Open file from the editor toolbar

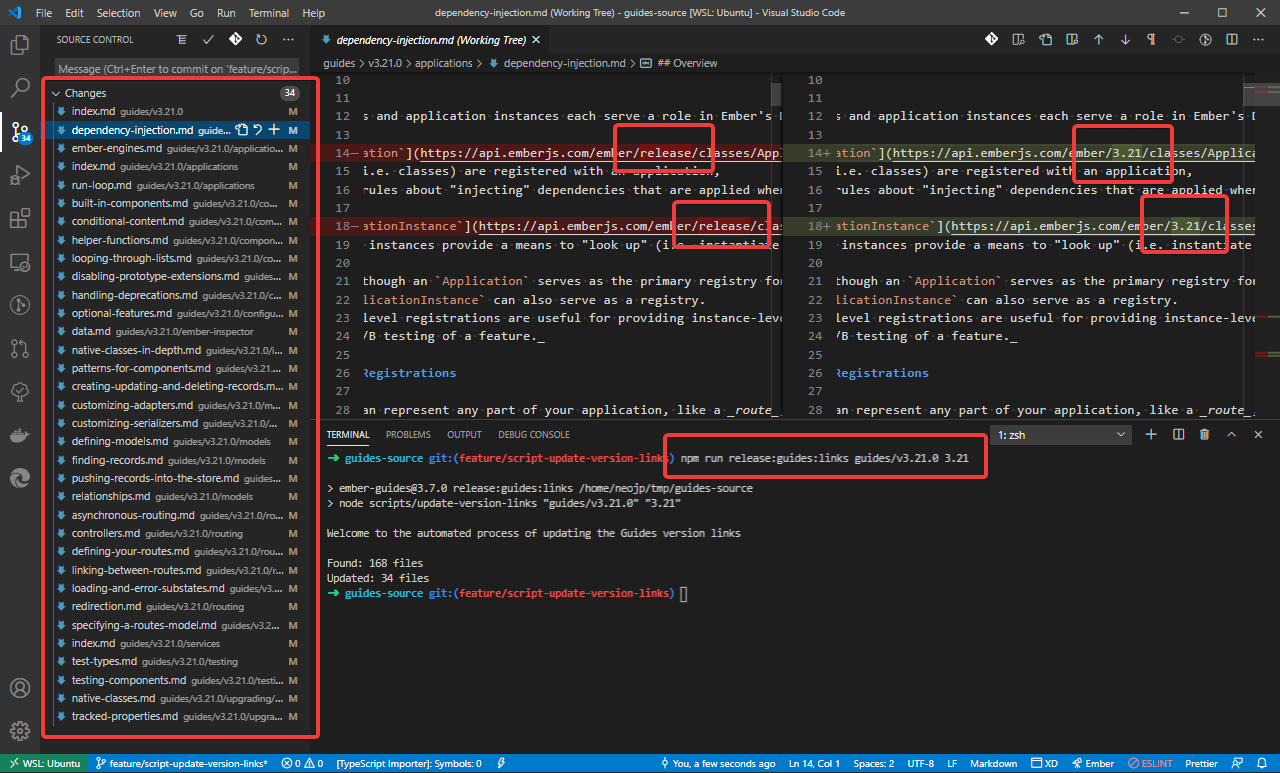(x=1045, y=40)
